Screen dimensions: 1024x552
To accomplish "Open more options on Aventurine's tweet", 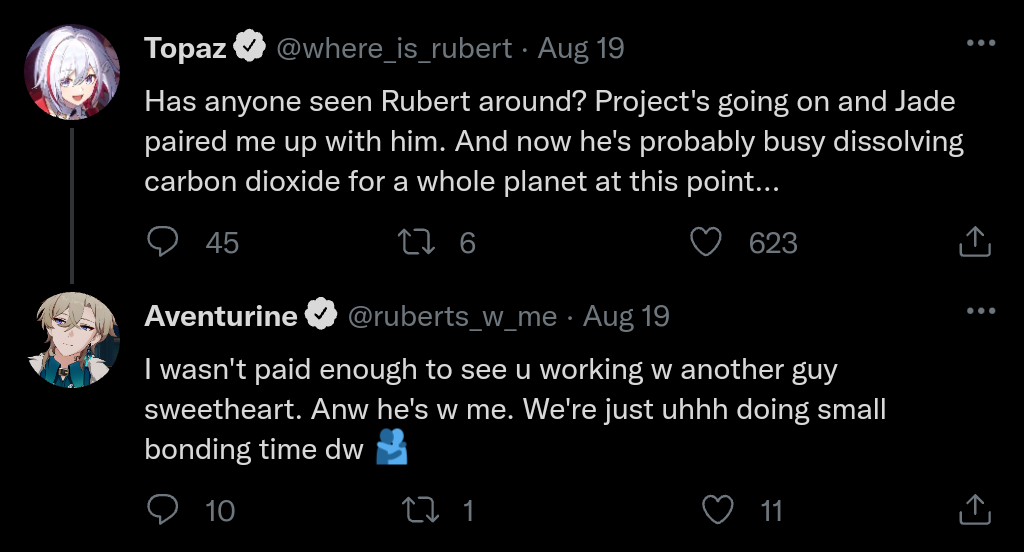I will coord(980,311).
